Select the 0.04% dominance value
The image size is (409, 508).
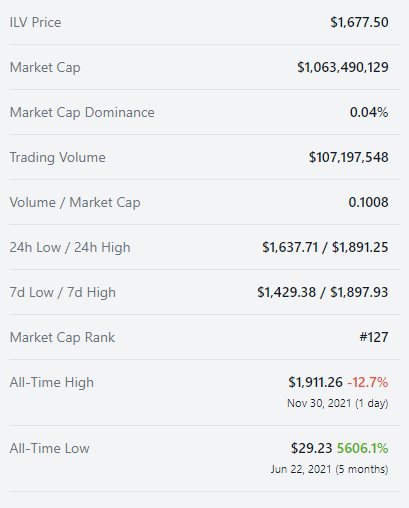[x=369, y=112]
